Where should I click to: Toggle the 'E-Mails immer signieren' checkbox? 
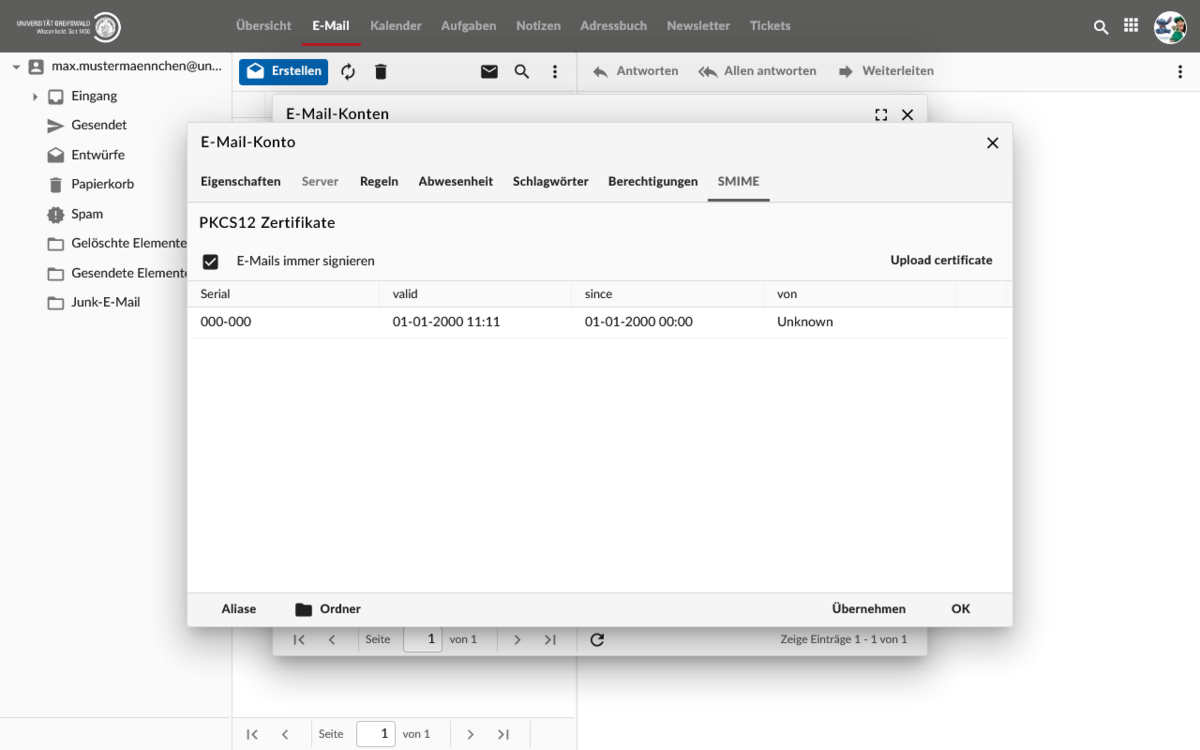[x=210, y=262]
